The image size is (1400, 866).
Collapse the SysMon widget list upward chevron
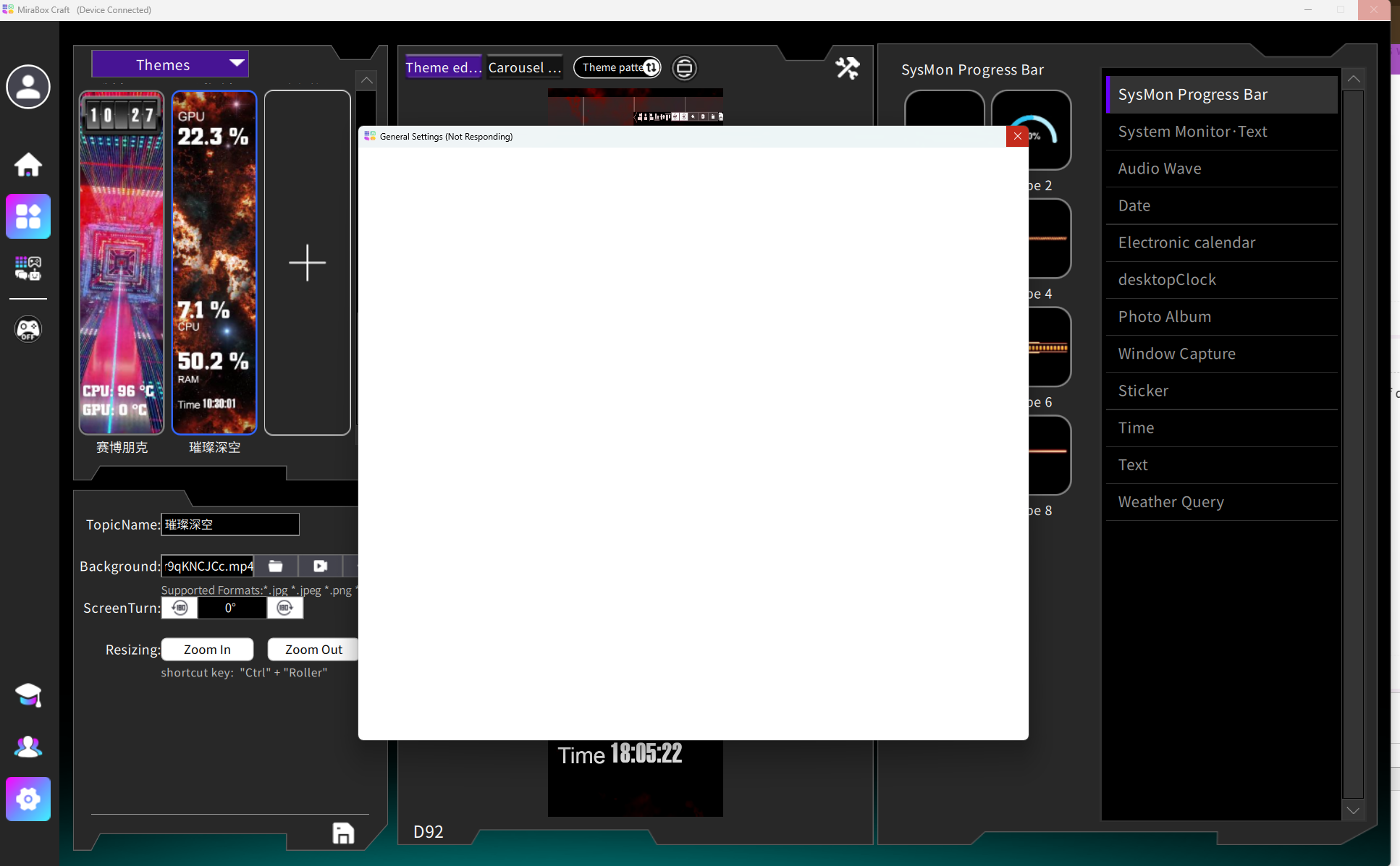pyautogui.click(x=1353, y=79)
